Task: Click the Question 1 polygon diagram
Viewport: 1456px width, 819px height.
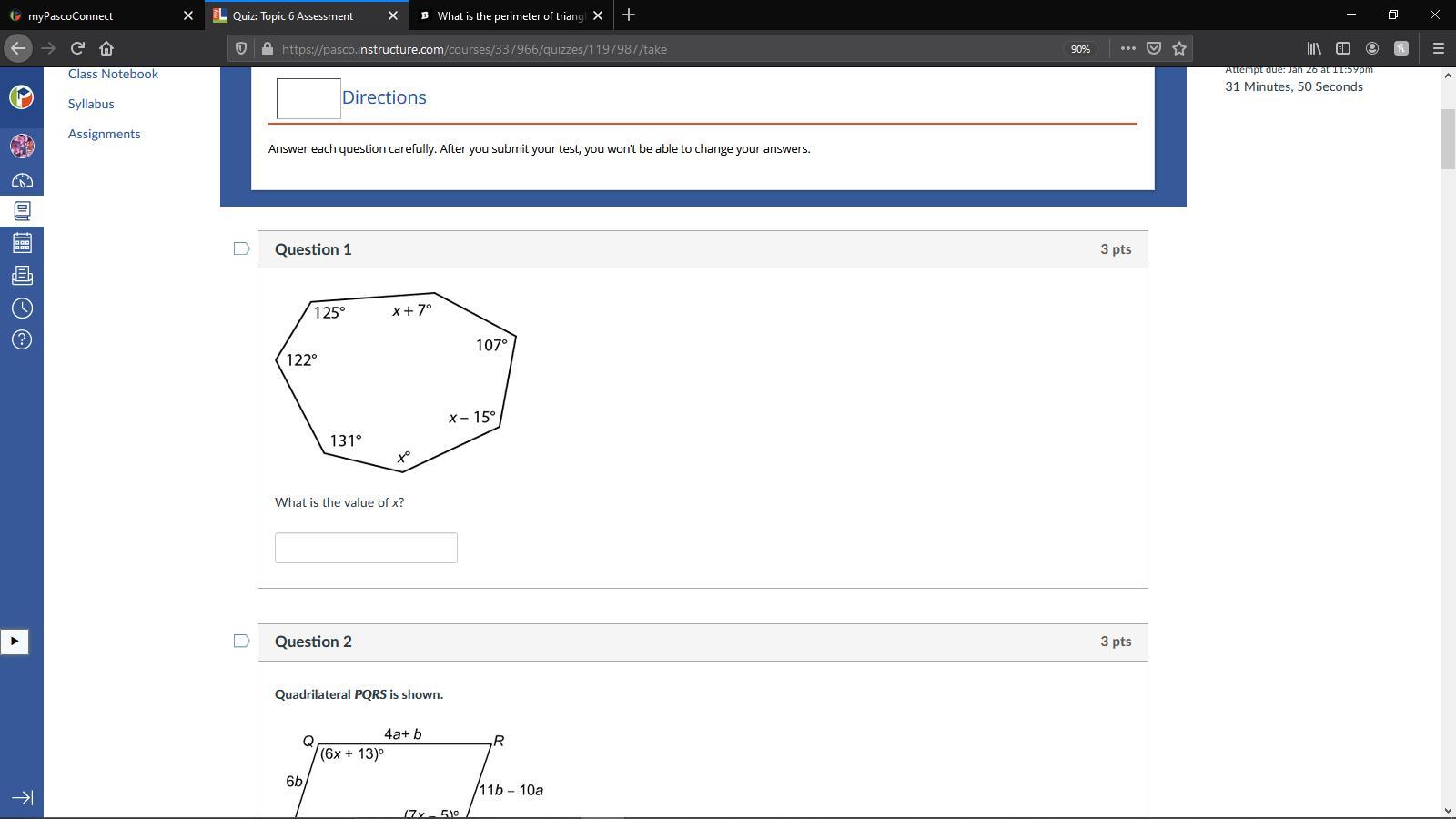Action: coord(396,382)
